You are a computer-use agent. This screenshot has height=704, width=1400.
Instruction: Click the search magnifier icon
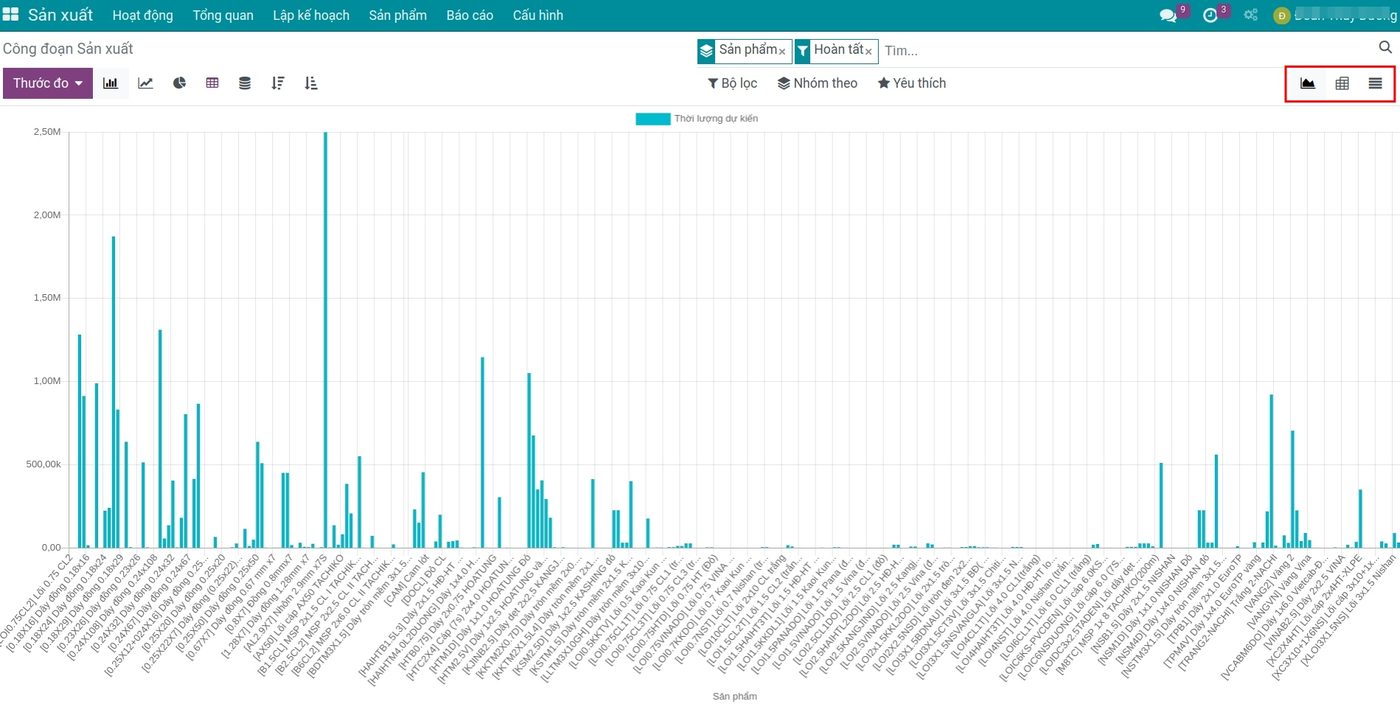coord(1386,48)
